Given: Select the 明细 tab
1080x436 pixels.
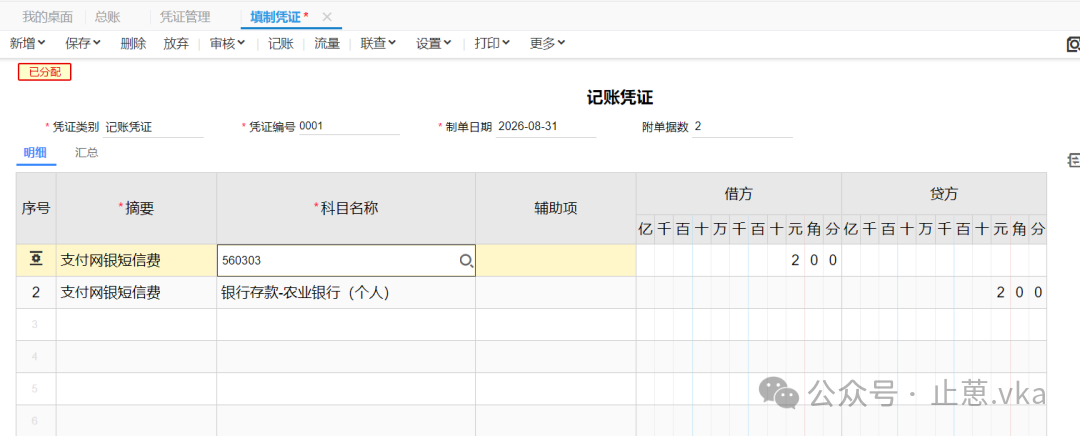Looking at the screenshot, I should coord(35,153).
